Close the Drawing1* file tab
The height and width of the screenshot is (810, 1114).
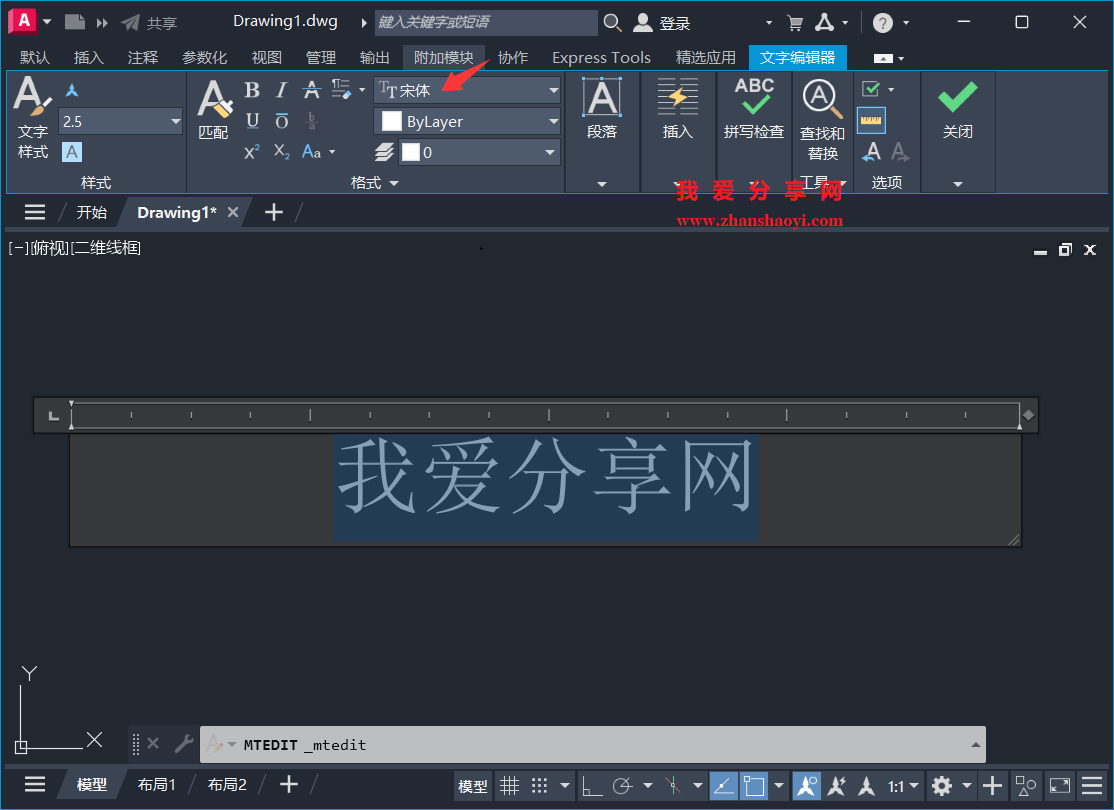(232, 212)
